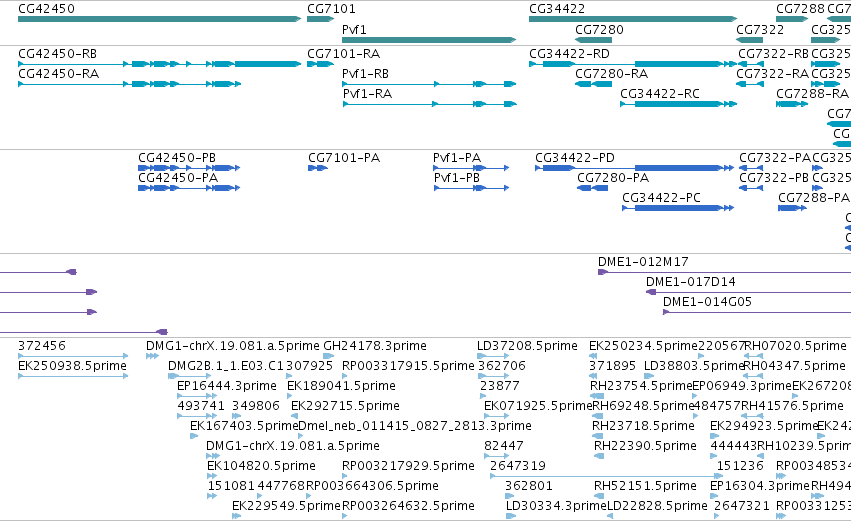
Task: Click EST label EP16444.3prime
Action: (x=227, y=386)
